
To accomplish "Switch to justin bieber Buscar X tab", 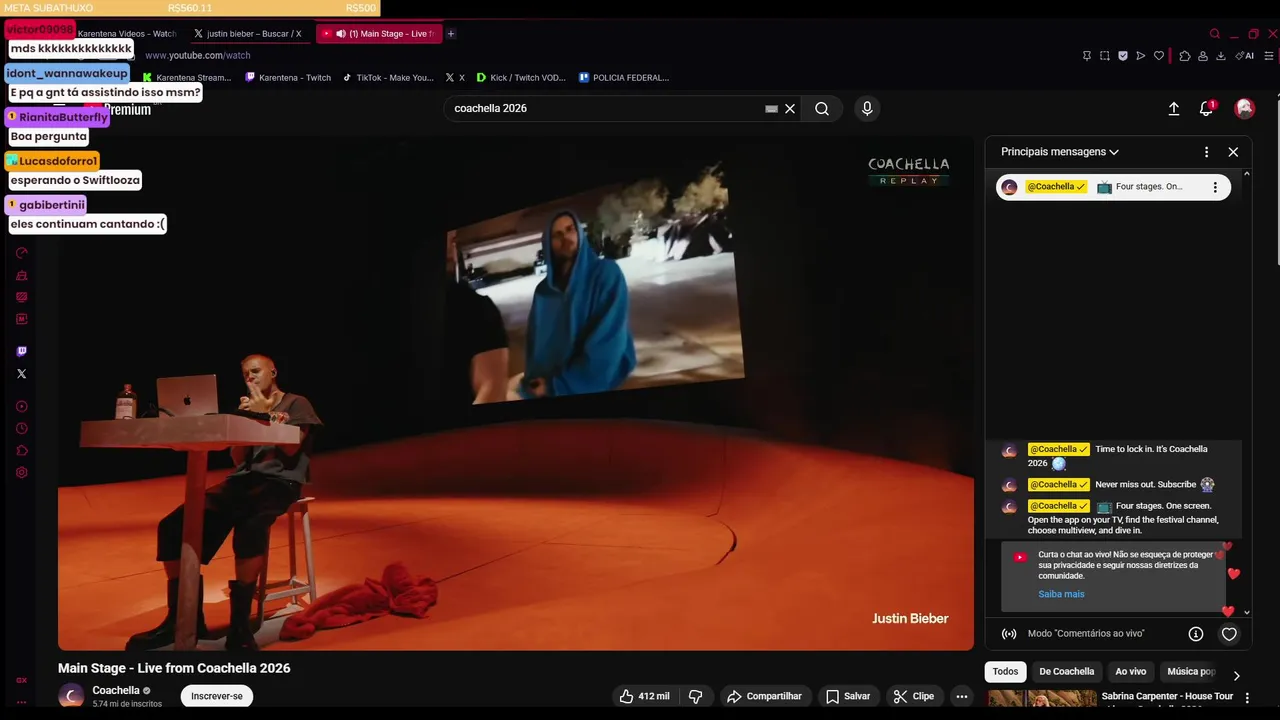I will (249, 34).
